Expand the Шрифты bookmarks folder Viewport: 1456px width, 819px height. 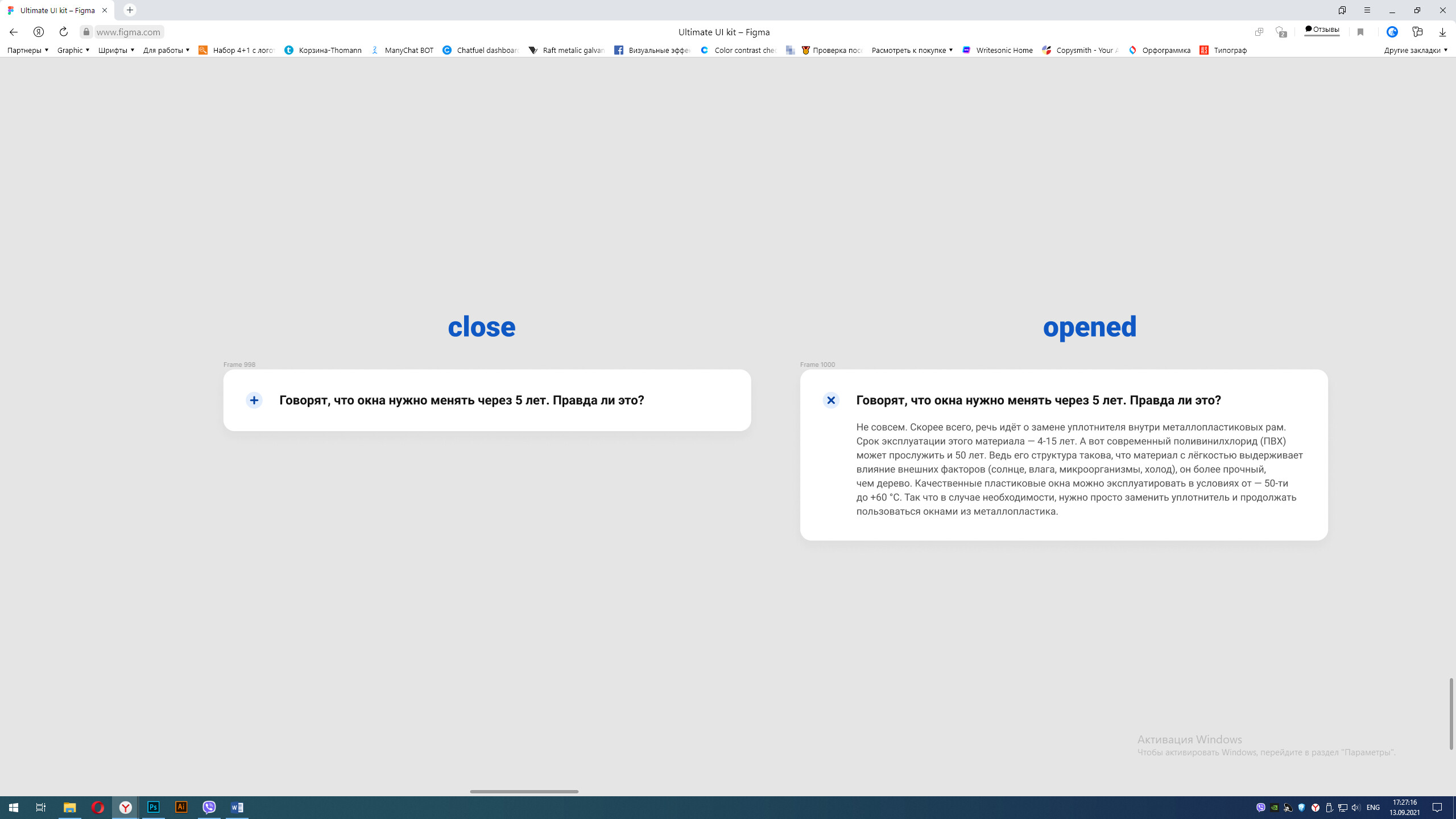116,50
